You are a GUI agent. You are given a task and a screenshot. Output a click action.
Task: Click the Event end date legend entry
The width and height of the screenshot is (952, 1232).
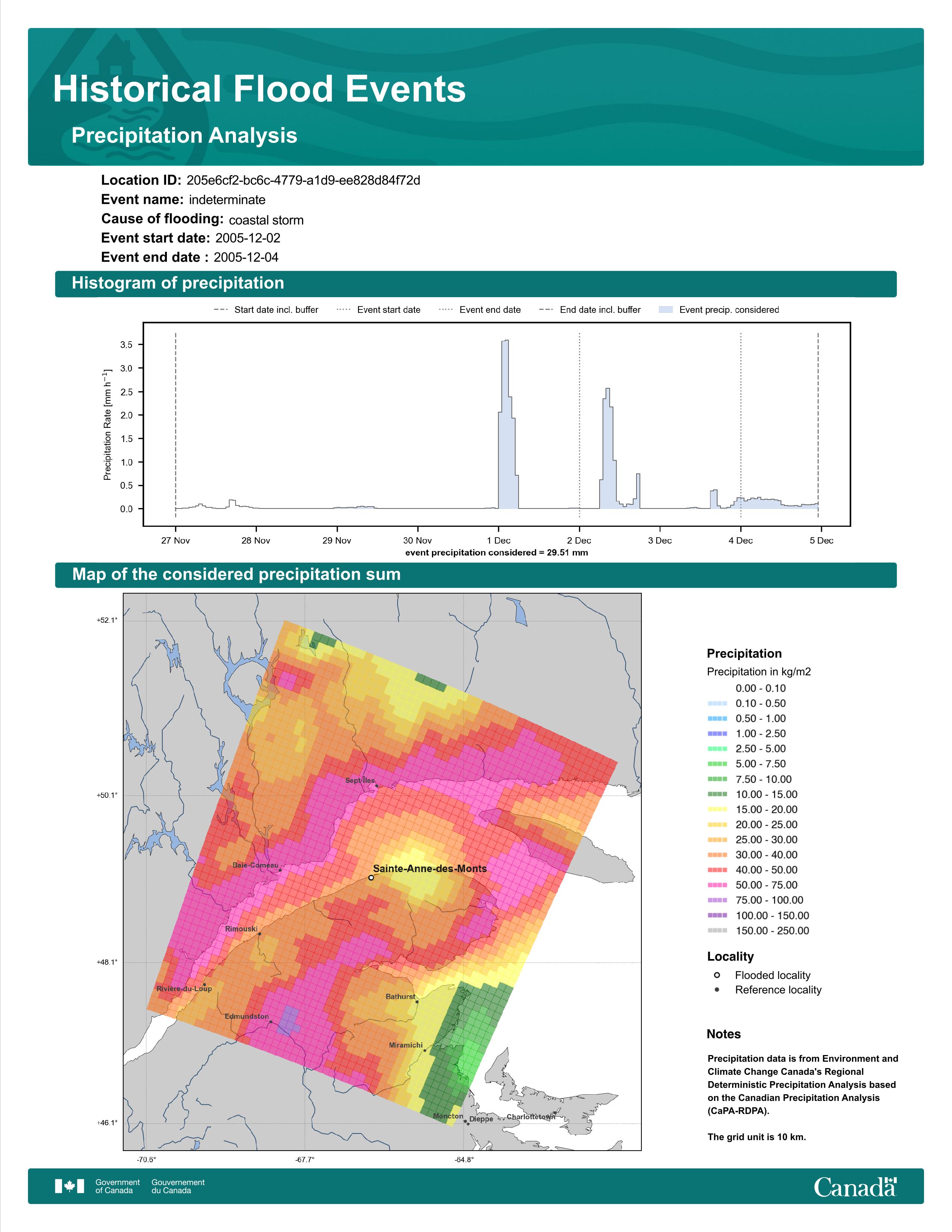point(480,310)
